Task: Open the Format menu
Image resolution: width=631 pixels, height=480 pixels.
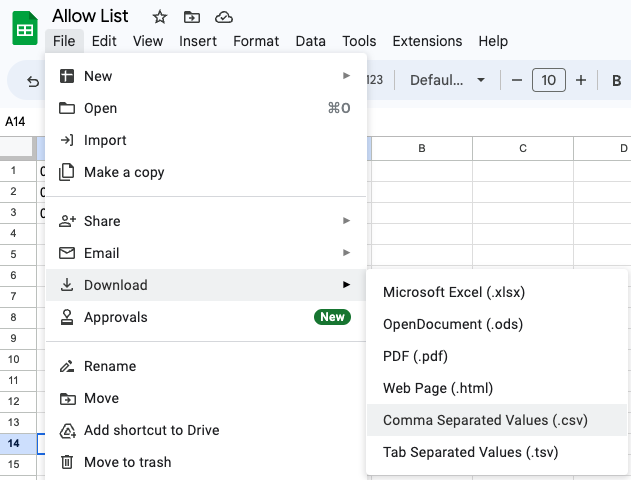Action: [256, 41]
